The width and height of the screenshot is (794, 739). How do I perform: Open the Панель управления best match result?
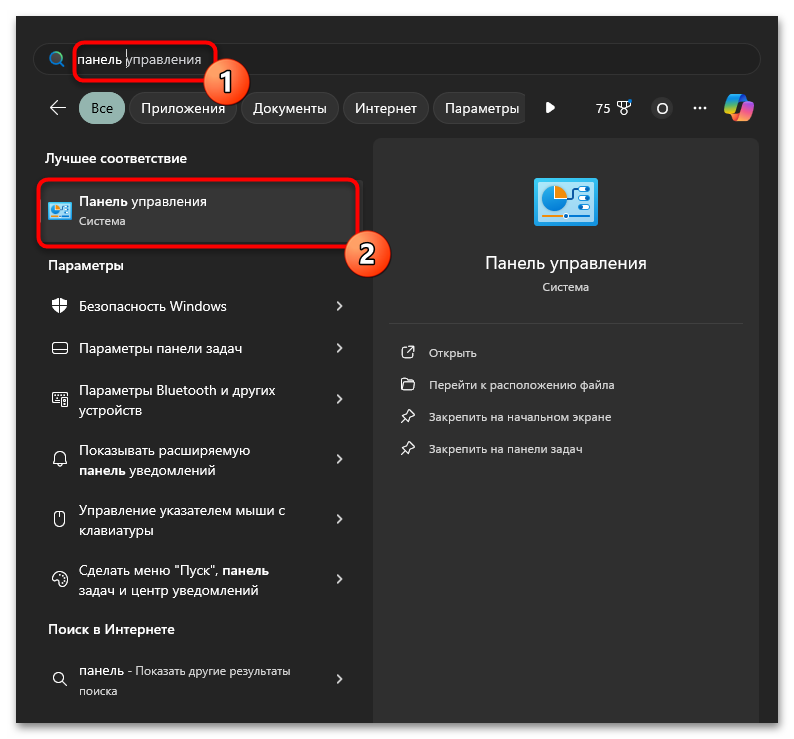point(197,211)
